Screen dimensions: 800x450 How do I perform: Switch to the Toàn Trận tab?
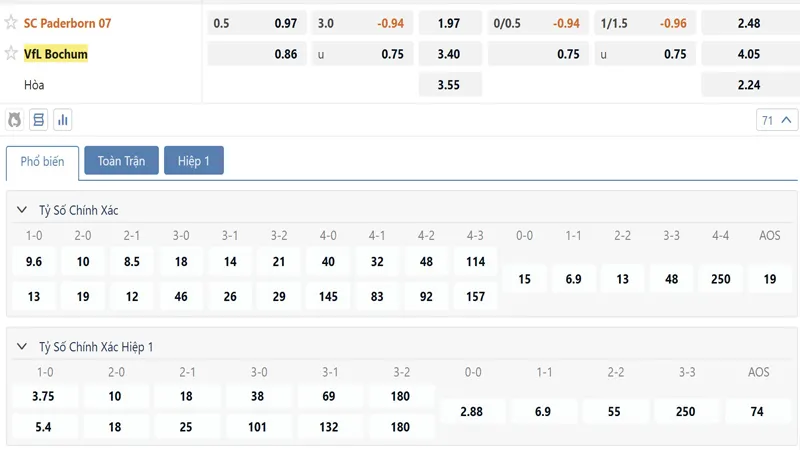[x=121, y=161]
